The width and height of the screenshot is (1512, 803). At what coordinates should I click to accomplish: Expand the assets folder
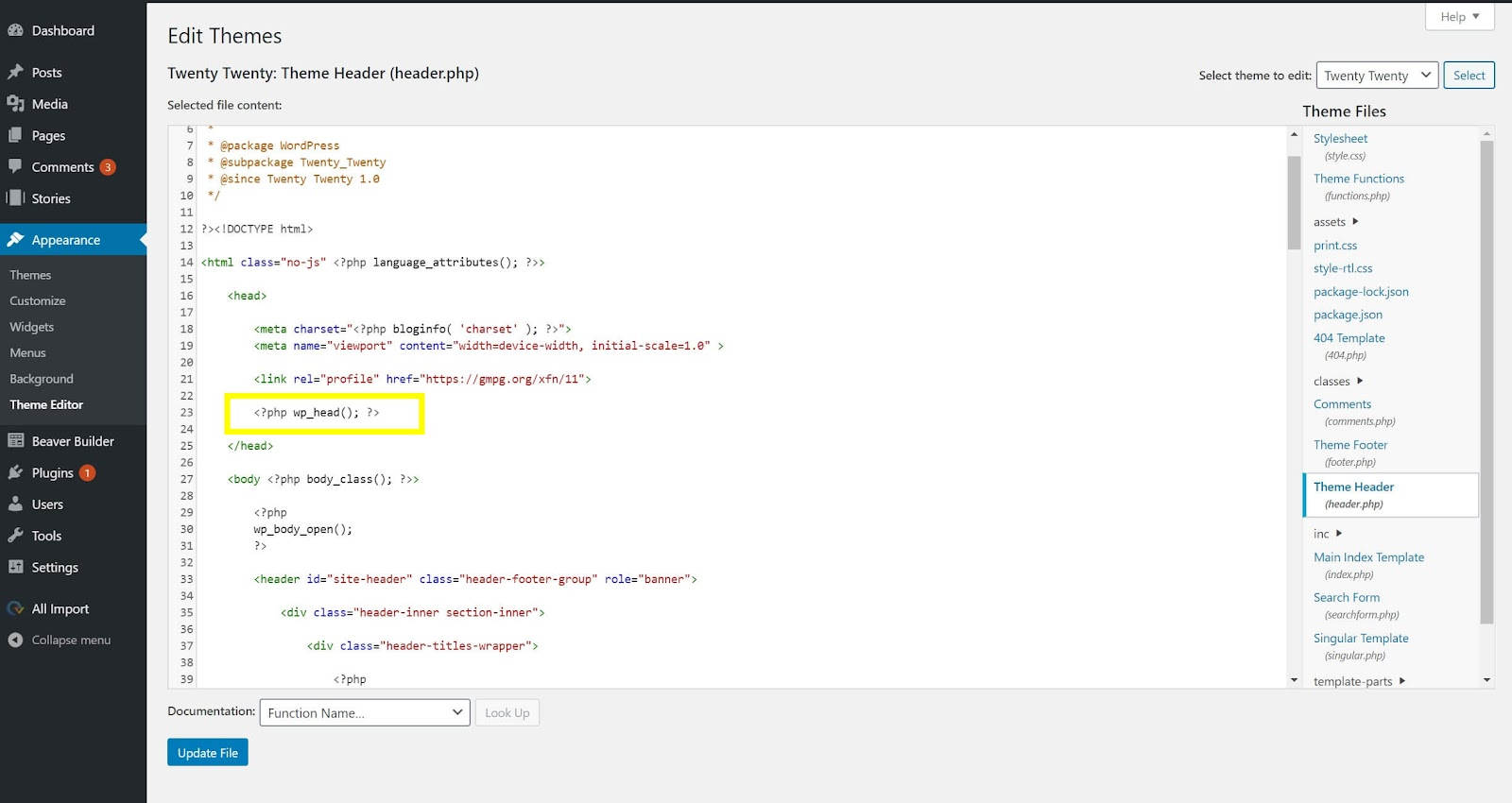[1335, 222]
